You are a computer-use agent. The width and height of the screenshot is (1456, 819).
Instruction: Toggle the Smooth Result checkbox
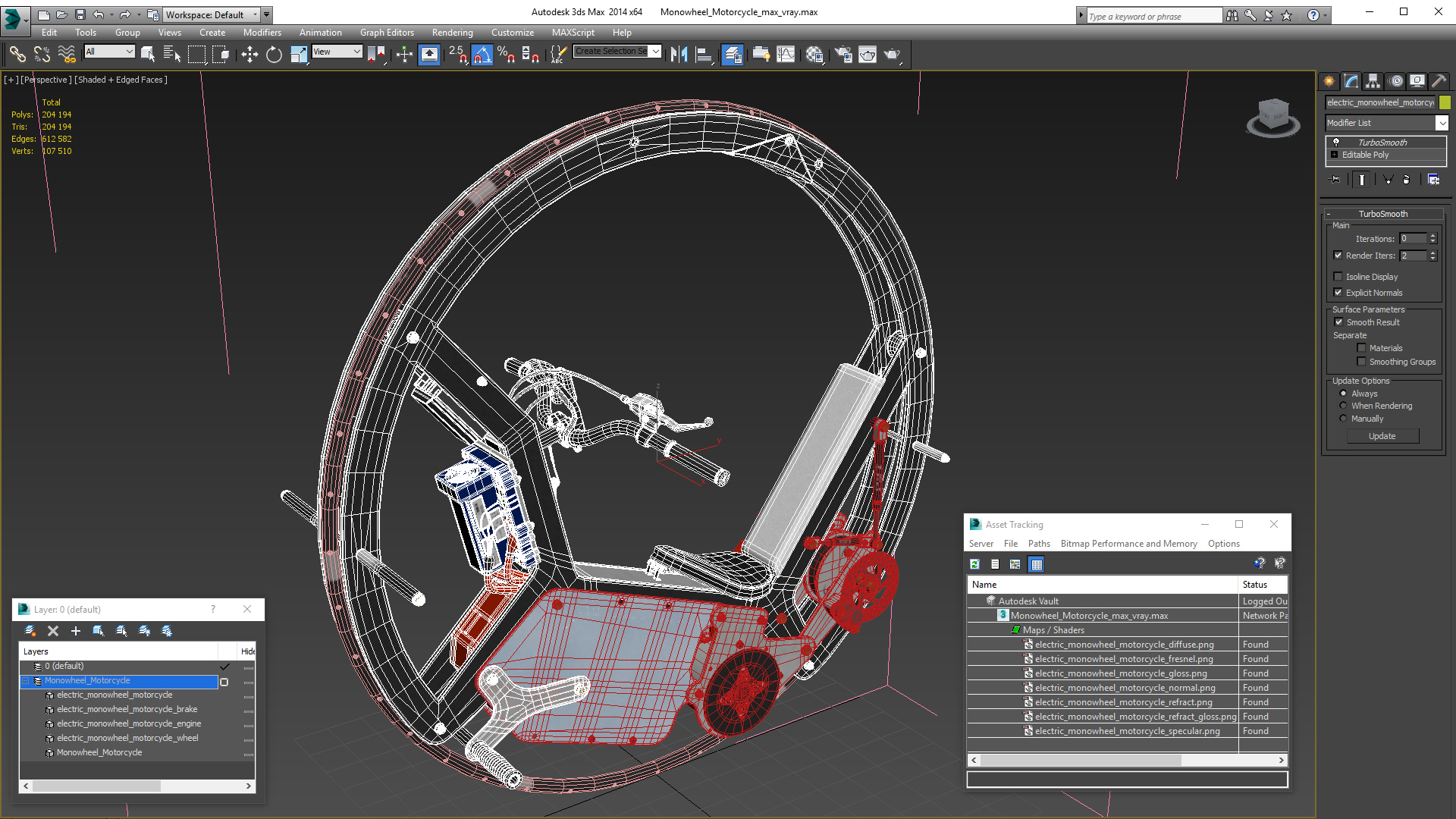1339,322
